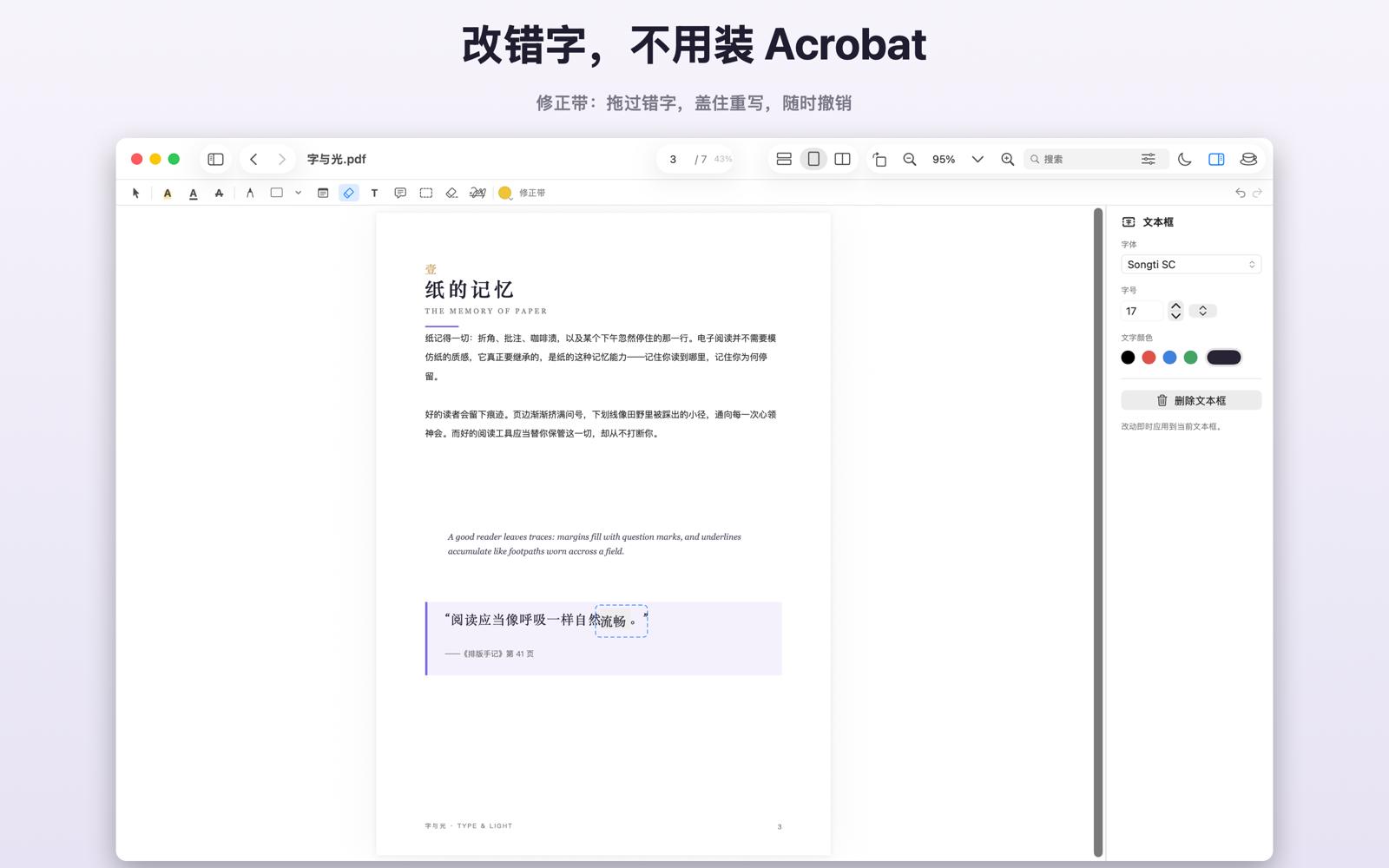Select the eraser tool
The height and width of the screenshot is (868, 1389).
tap(451, 193)
